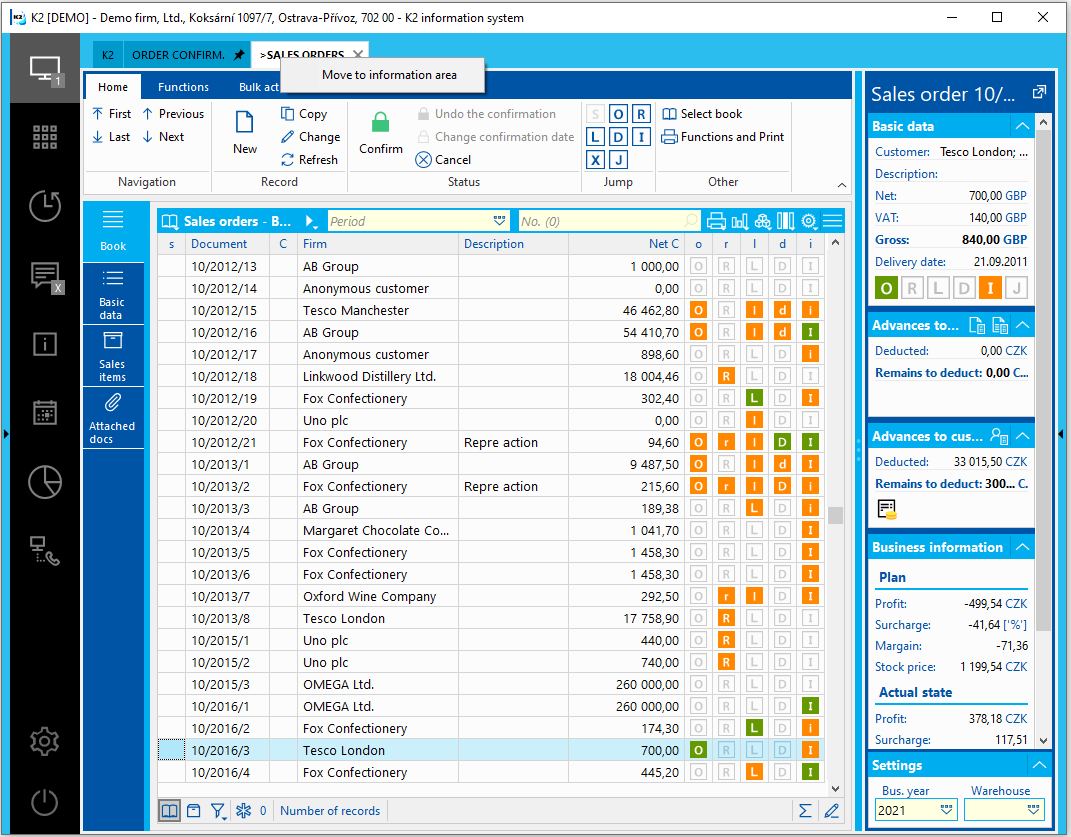Click the Confirm button
This screenshot has height=837, width=1071.
click(380, 134)
